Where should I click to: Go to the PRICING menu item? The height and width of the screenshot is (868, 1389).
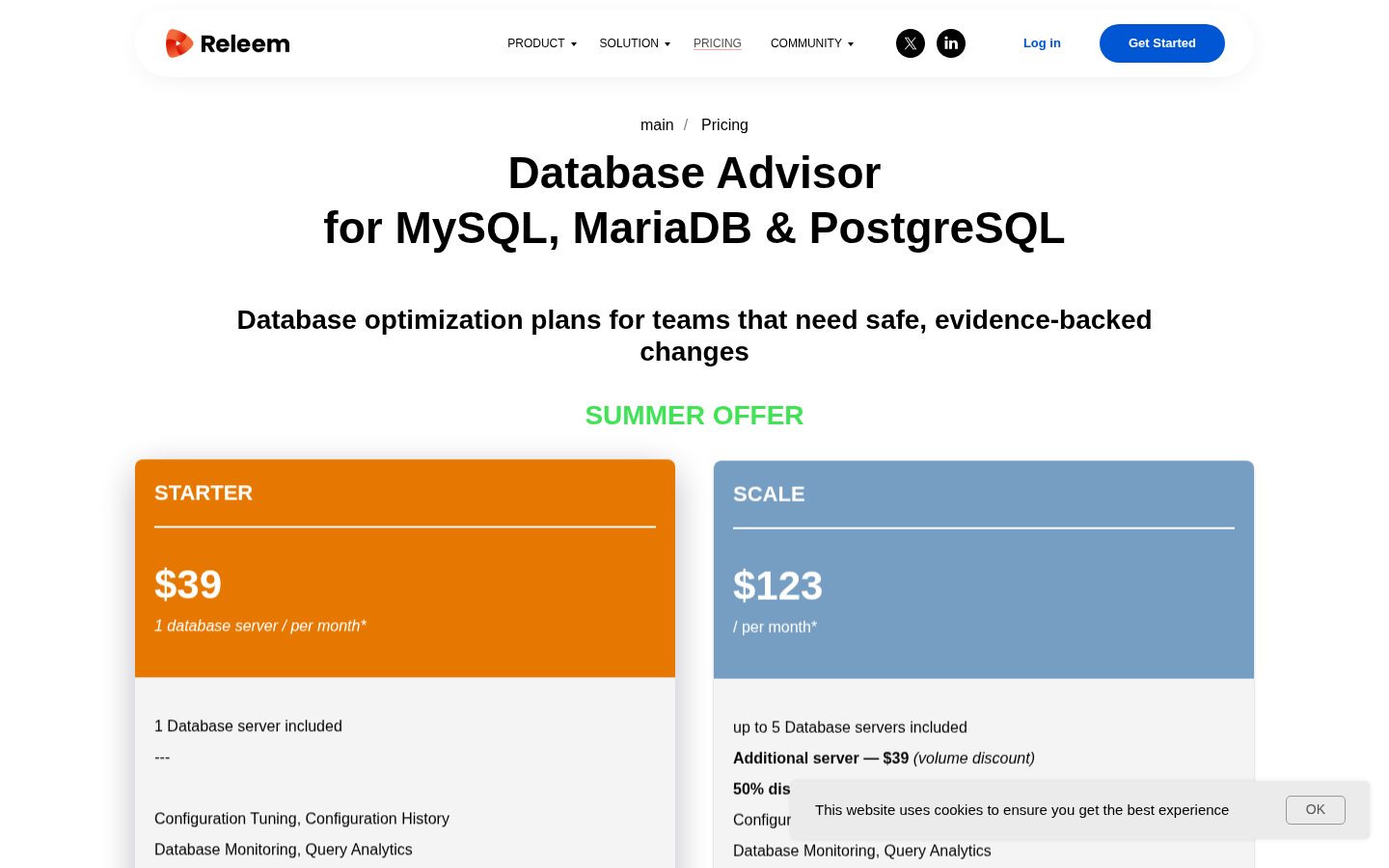point(718,43)
